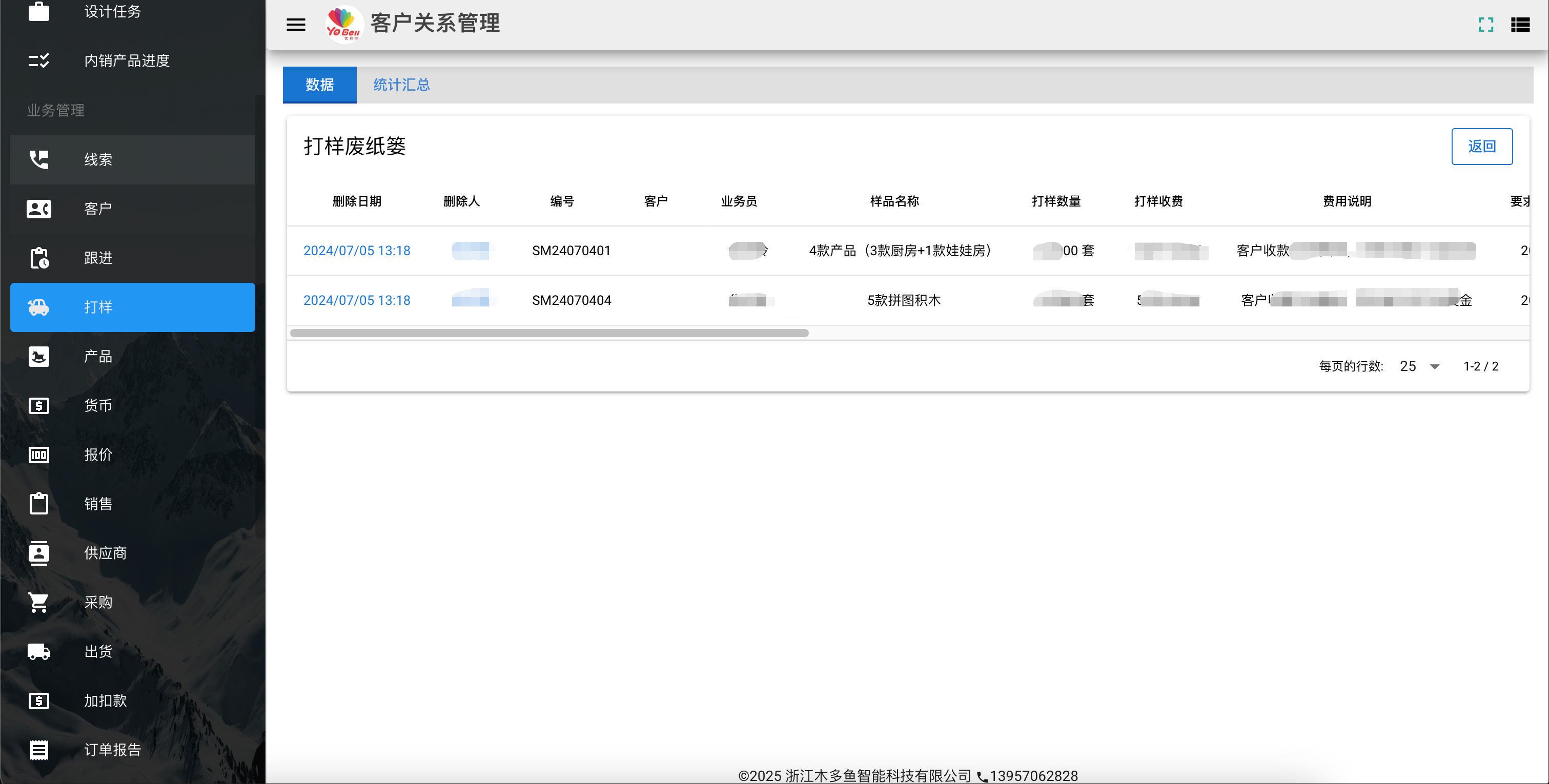1549x784 pixels.
Task: Click the Yo Bell logo
Action: 343,24
